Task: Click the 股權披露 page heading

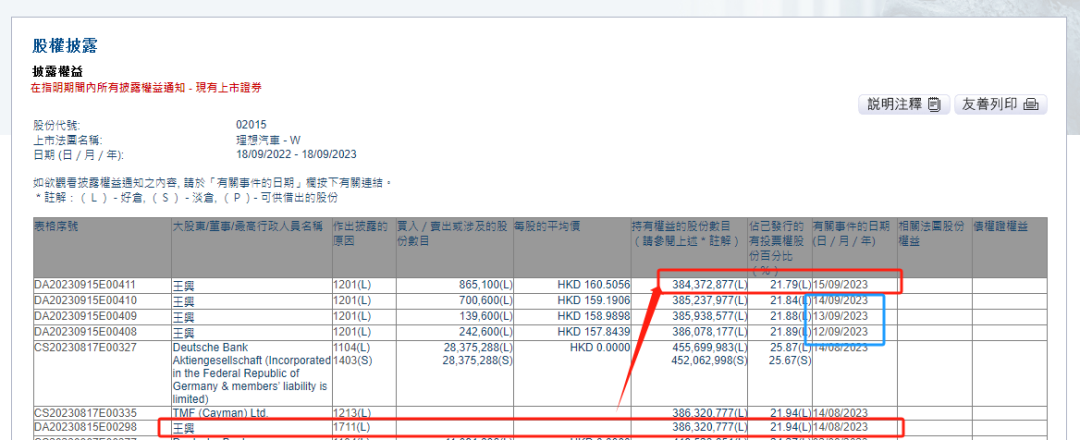Action: pyautogui.click(x=65, y=46)
